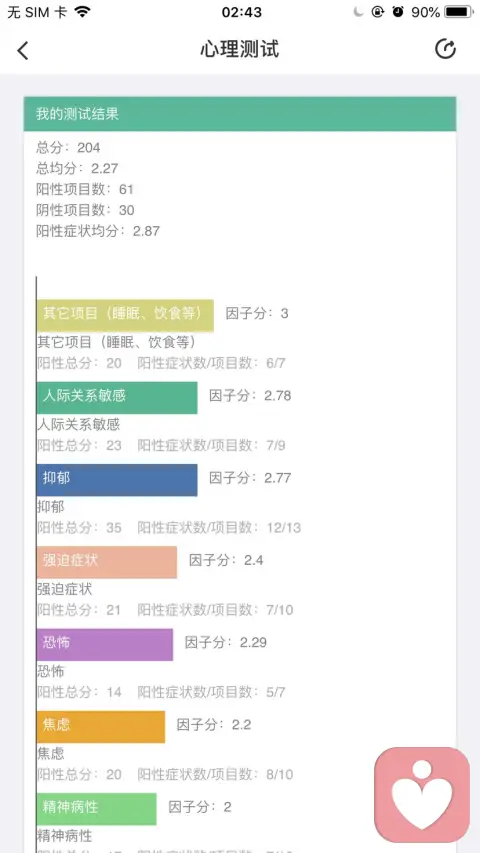Screen dimensions: 480x853
Task: Select the orange 焦虑 bar
Action: tap(101, 726)
